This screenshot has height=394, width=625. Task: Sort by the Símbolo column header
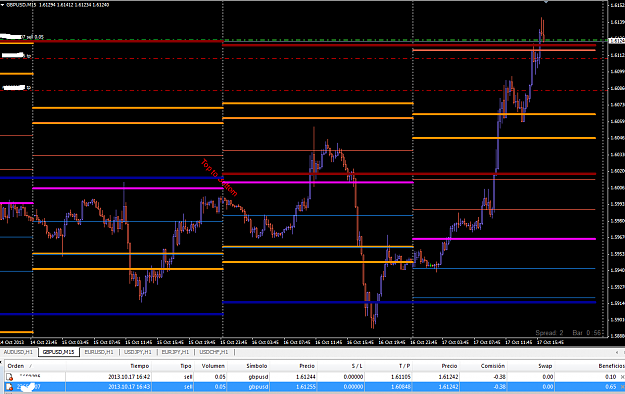pos(257,366)
